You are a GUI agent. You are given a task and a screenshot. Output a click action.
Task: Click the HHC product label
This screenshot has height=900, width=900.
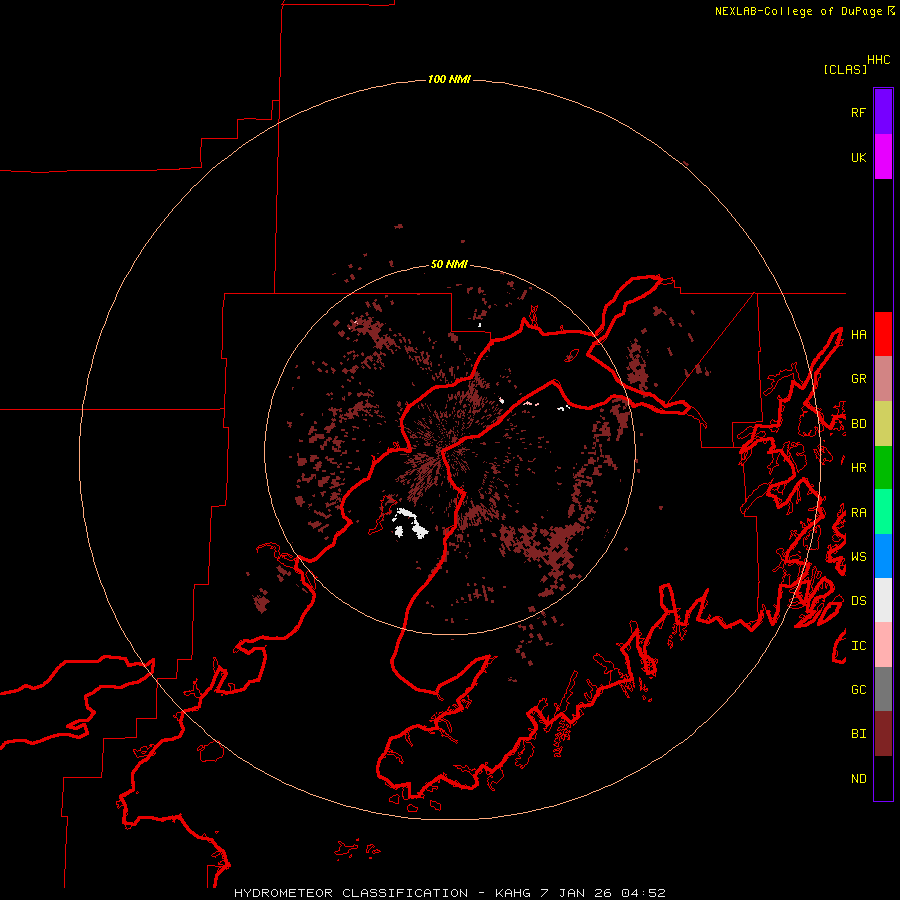878,60
